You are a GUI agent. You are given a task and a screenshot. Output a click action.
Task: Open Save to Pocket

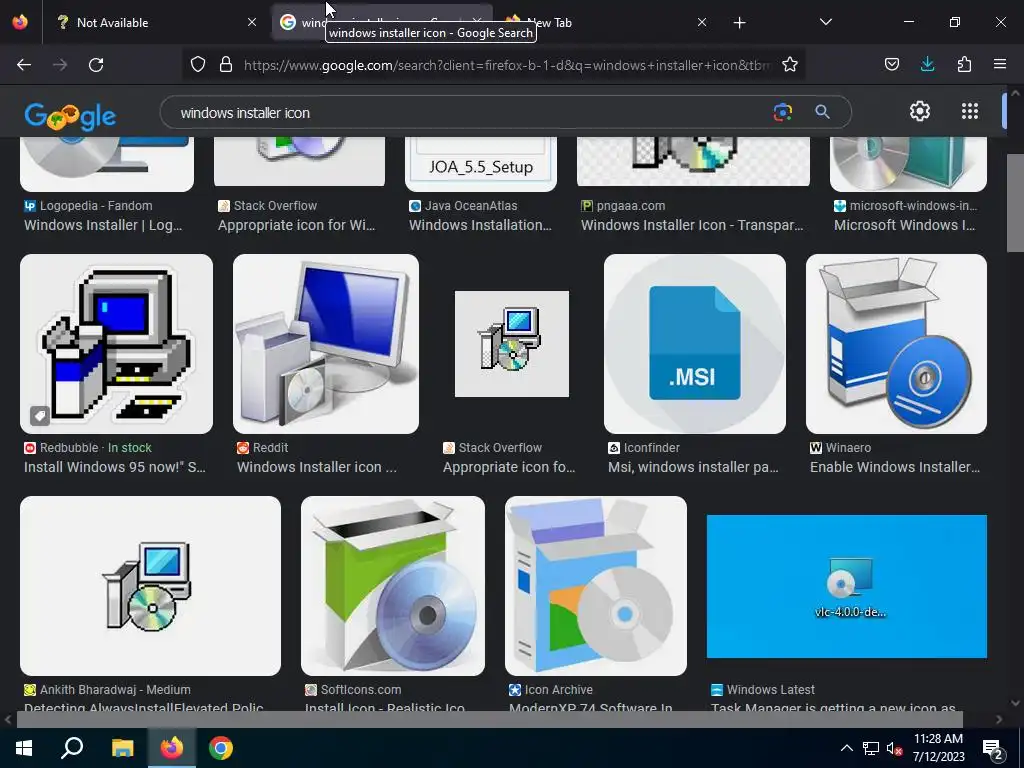pos(891,64)
